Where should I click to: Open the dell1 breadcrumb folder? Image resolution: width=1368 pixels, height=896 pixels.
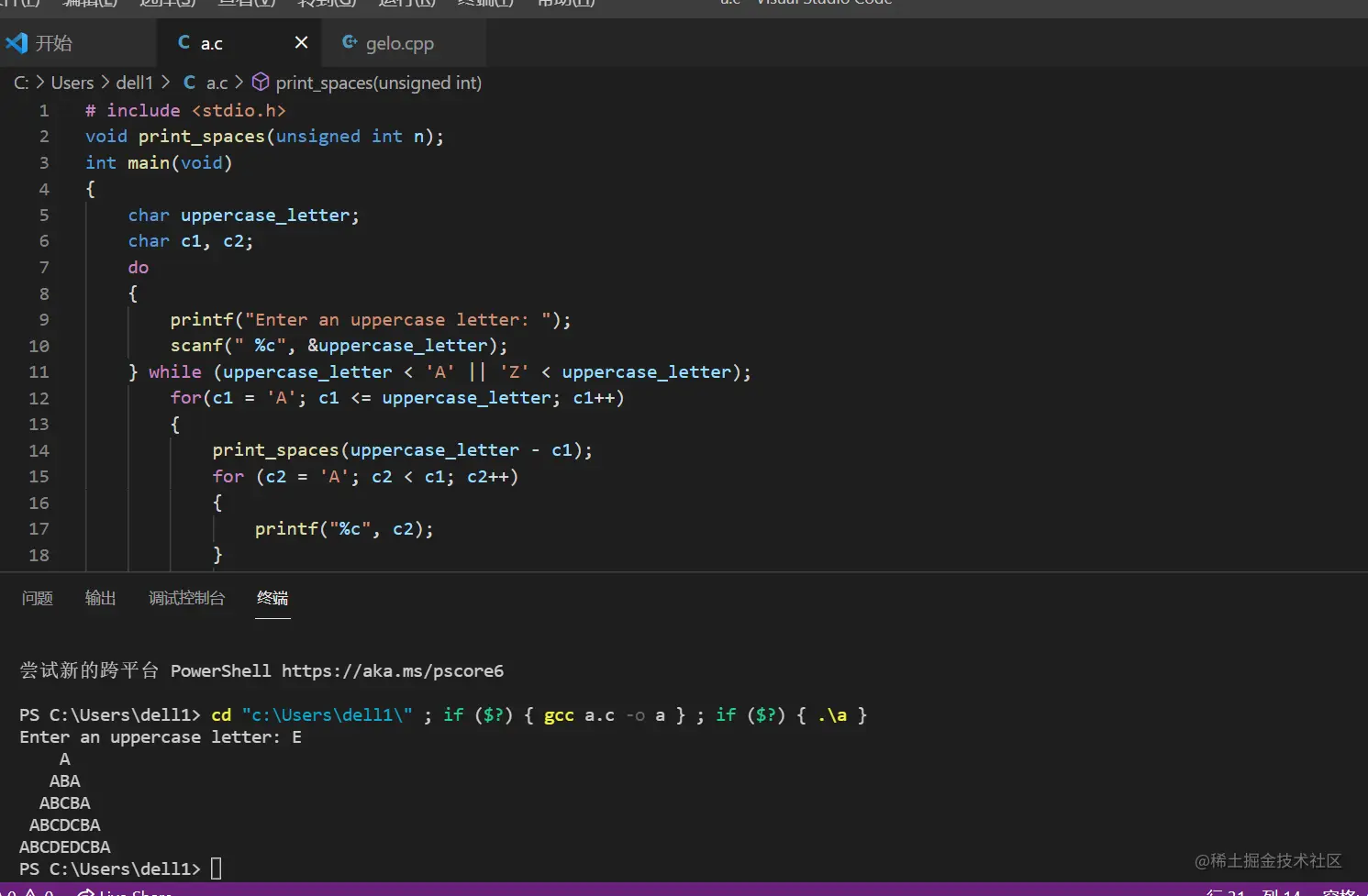pos(134,83)
